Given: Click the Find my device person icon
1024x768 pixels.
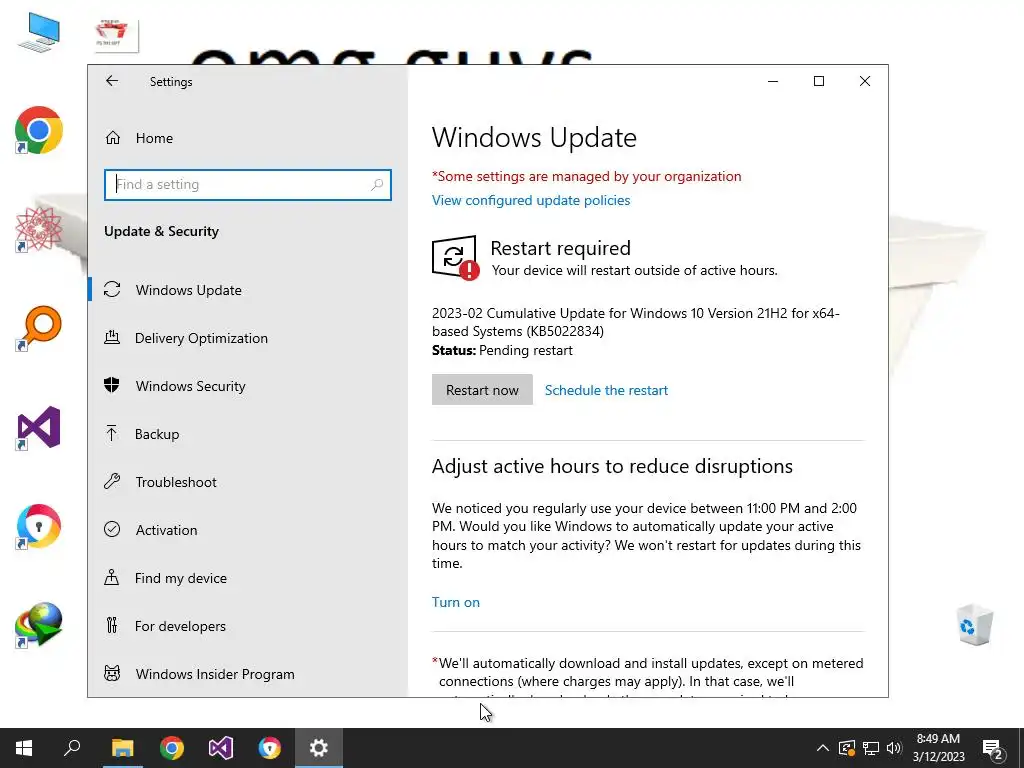Looking at the screenshot, I should pos(112,577).
